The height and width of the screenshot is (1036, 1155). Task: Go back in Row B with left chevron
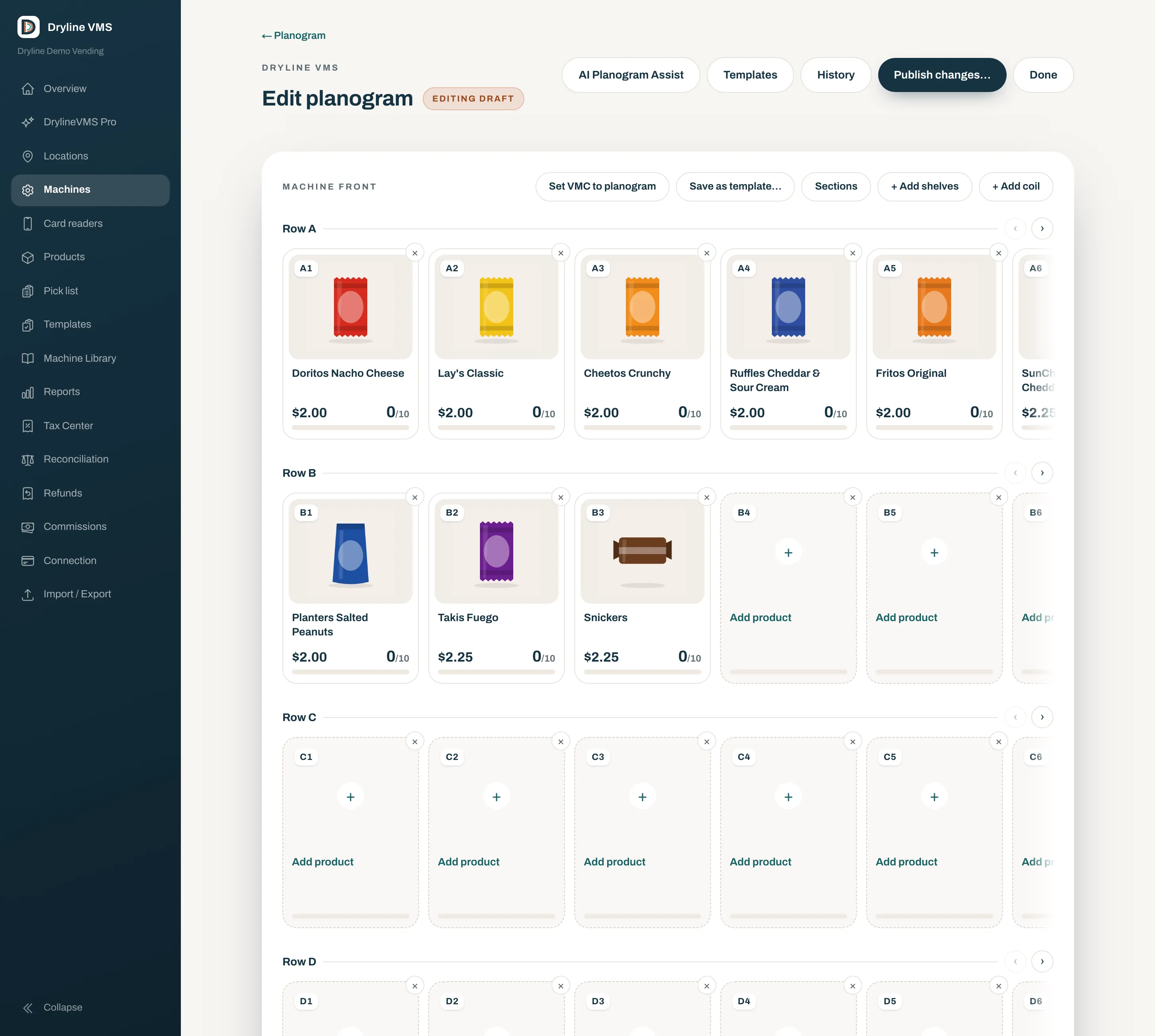pyautogui.click(x=1015, y=472)
